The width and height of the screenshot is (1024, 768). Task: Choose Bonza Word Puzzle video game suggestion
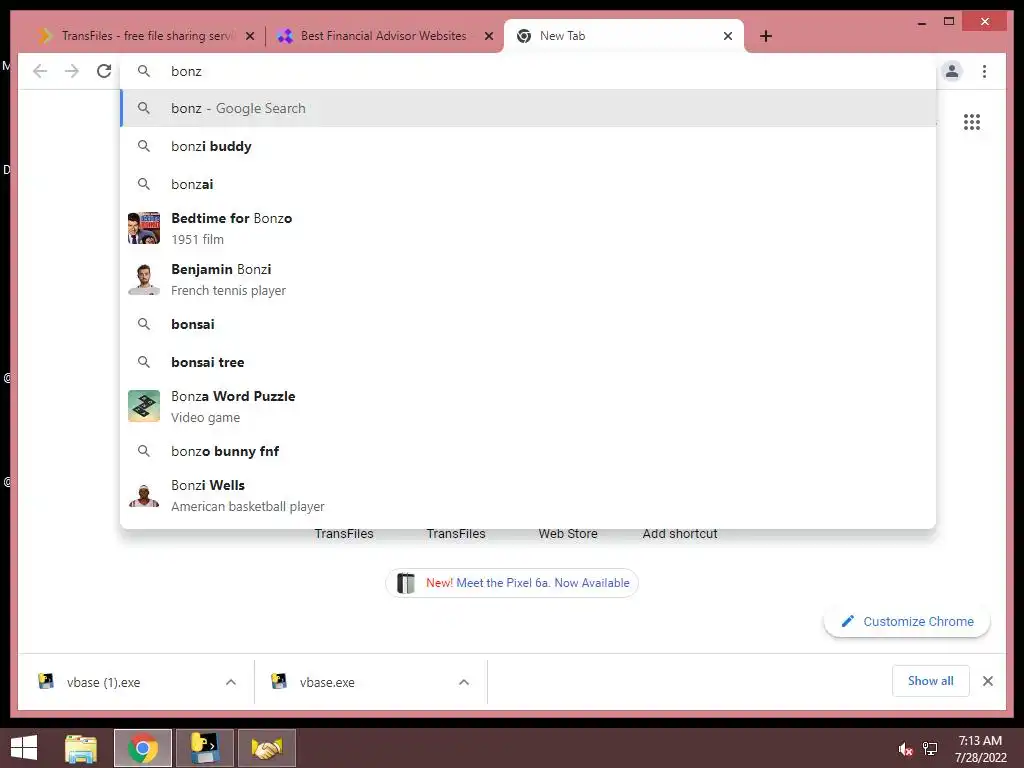(528, 406)
